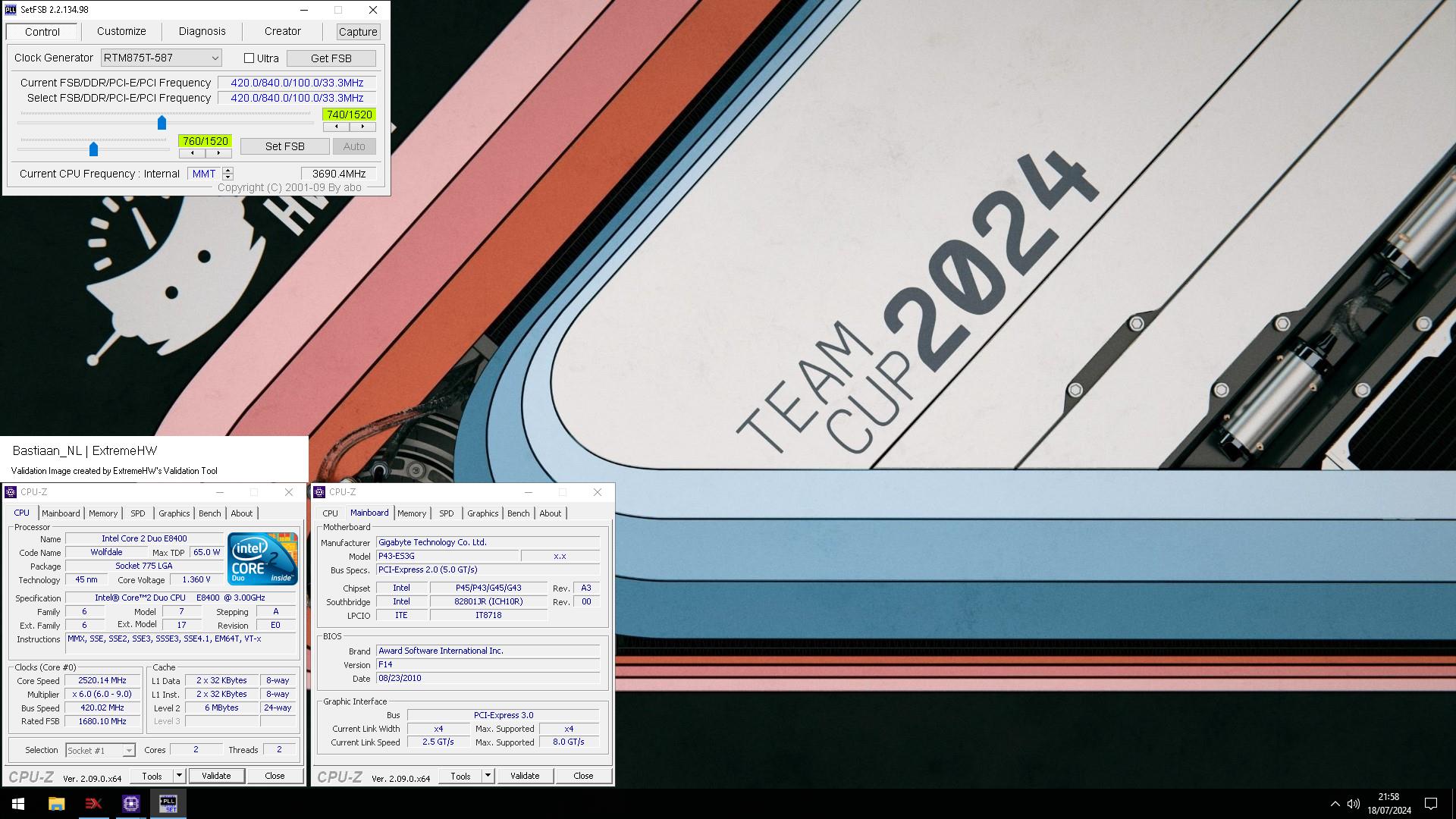Open Memory tab in left CPU-Z
1456x819 pixels.
click(103, 513)
